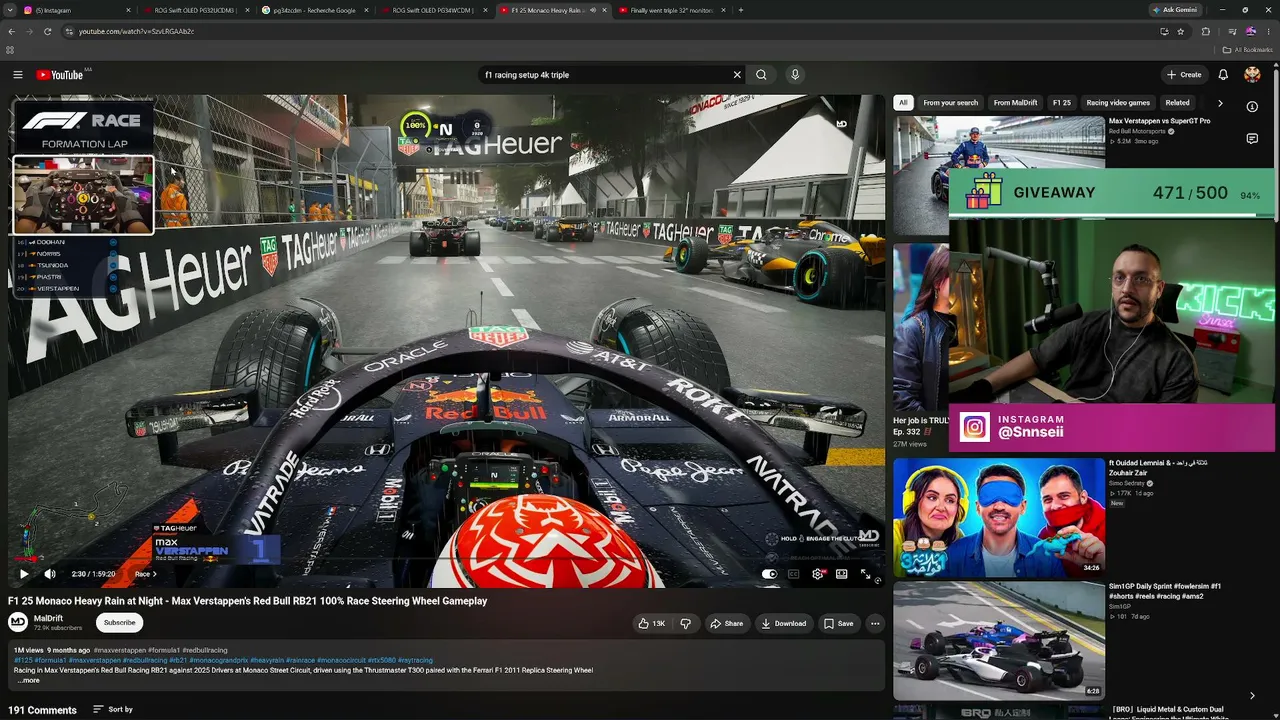The height and width of the screenshot is (720, 1280).
Task: Share this video
Action: [727, 623]
